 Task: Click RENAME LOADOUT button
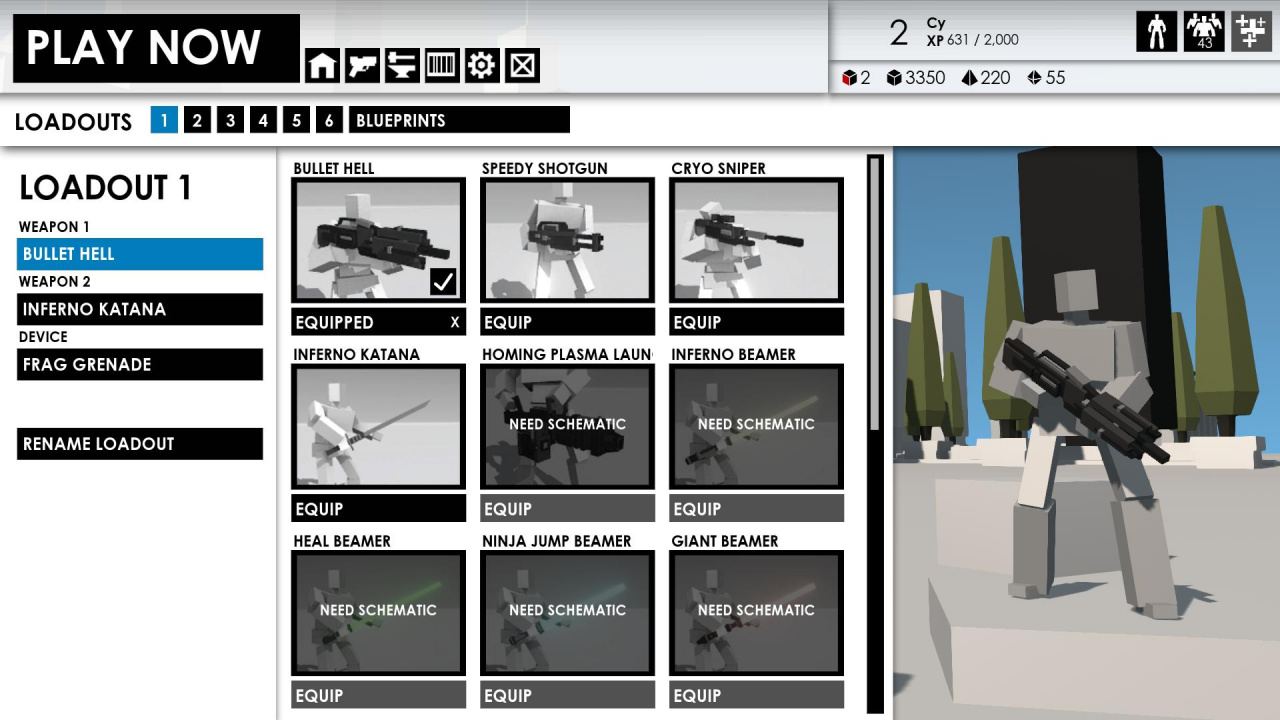140,444
